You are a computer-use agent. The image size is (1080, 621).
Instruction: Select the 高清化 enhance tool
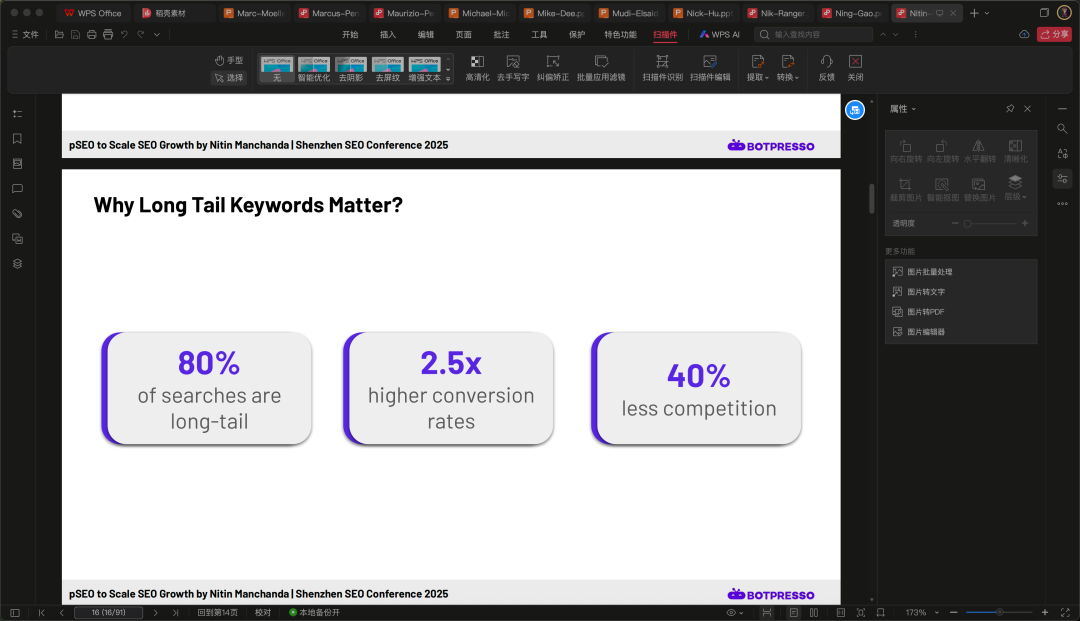click(477, 68)
